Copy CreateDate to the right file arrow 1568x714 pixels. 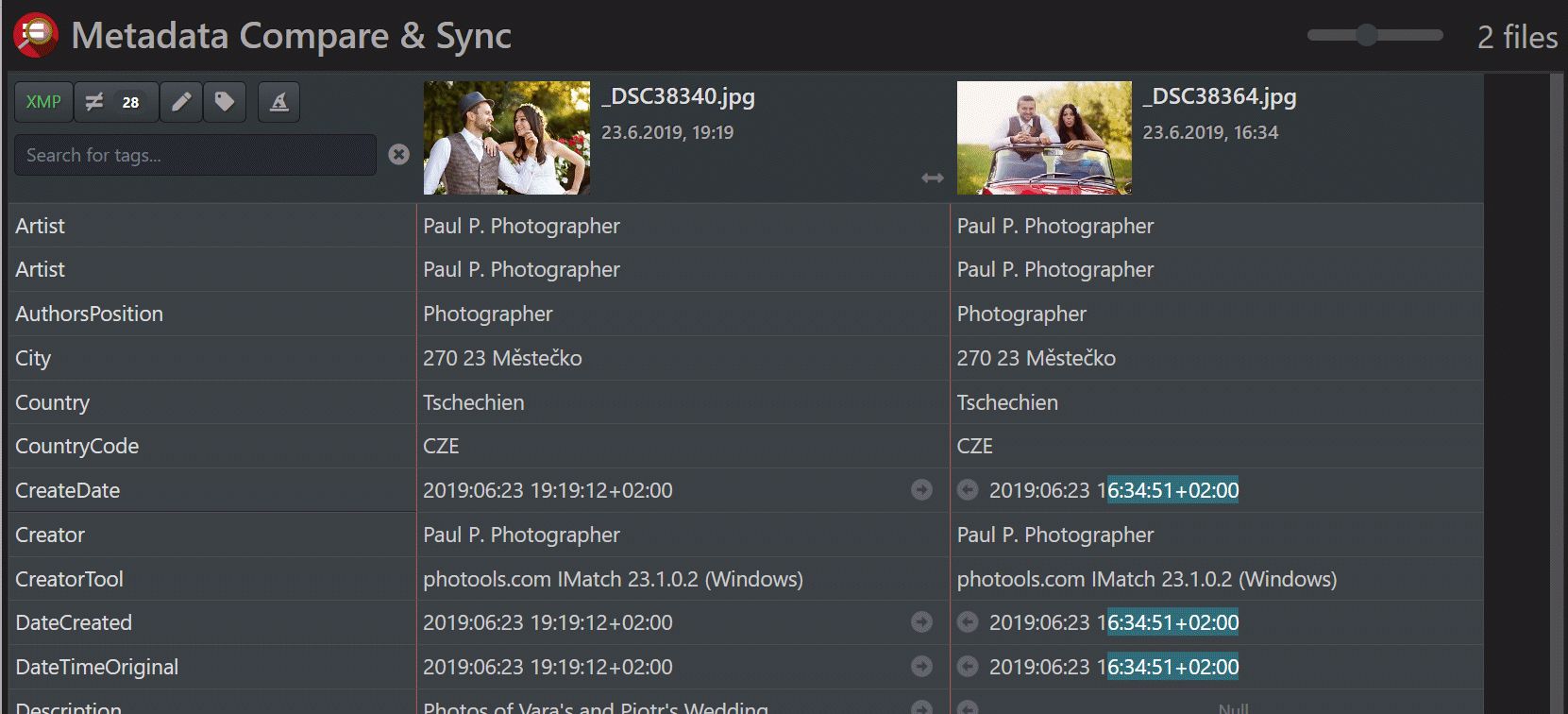point(921,489)
